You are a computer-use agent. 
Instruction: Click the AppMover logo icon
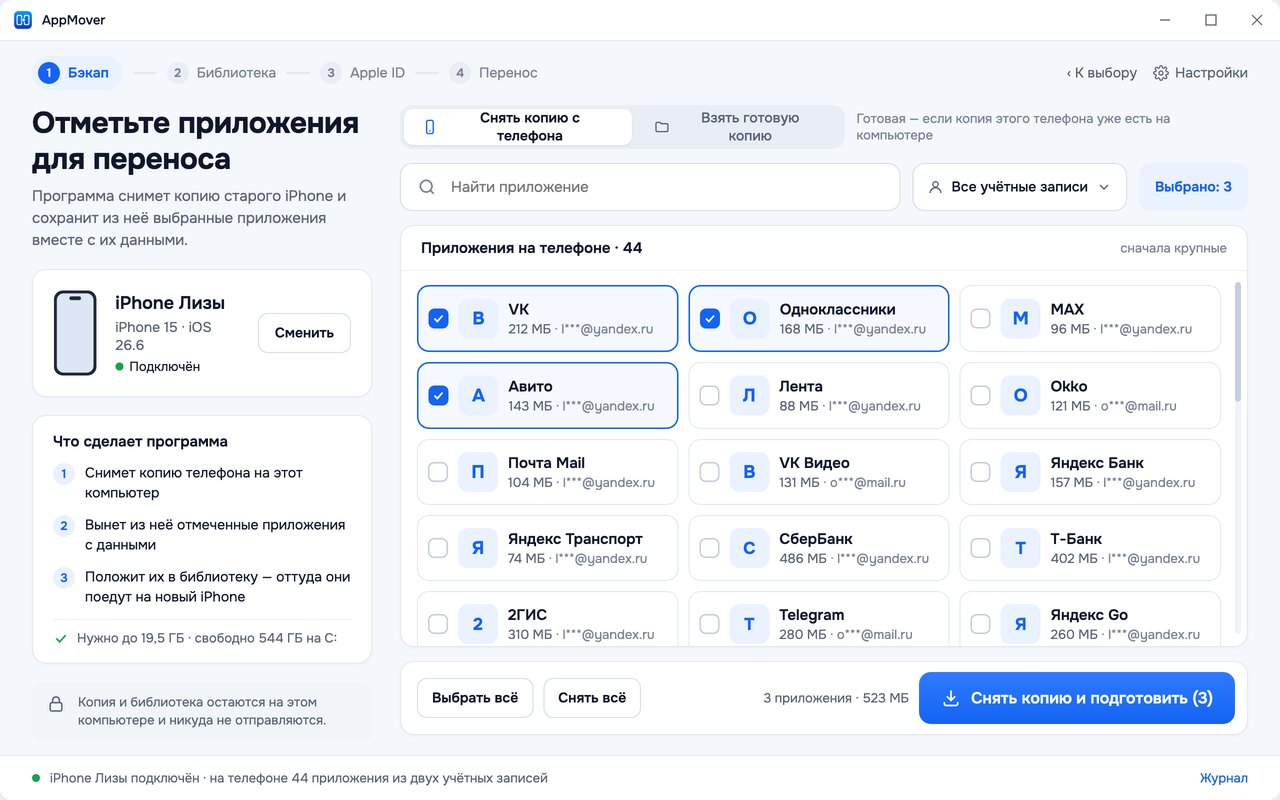point(23,20)
